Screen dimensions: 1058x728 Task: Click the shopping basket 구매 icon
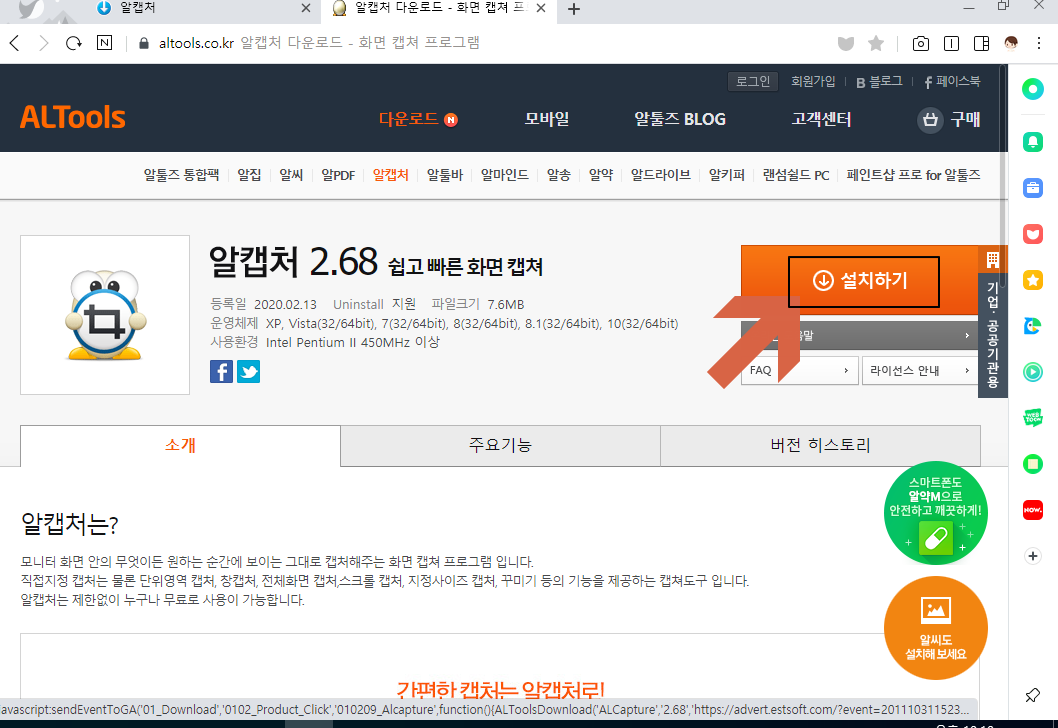coord(930,120)
